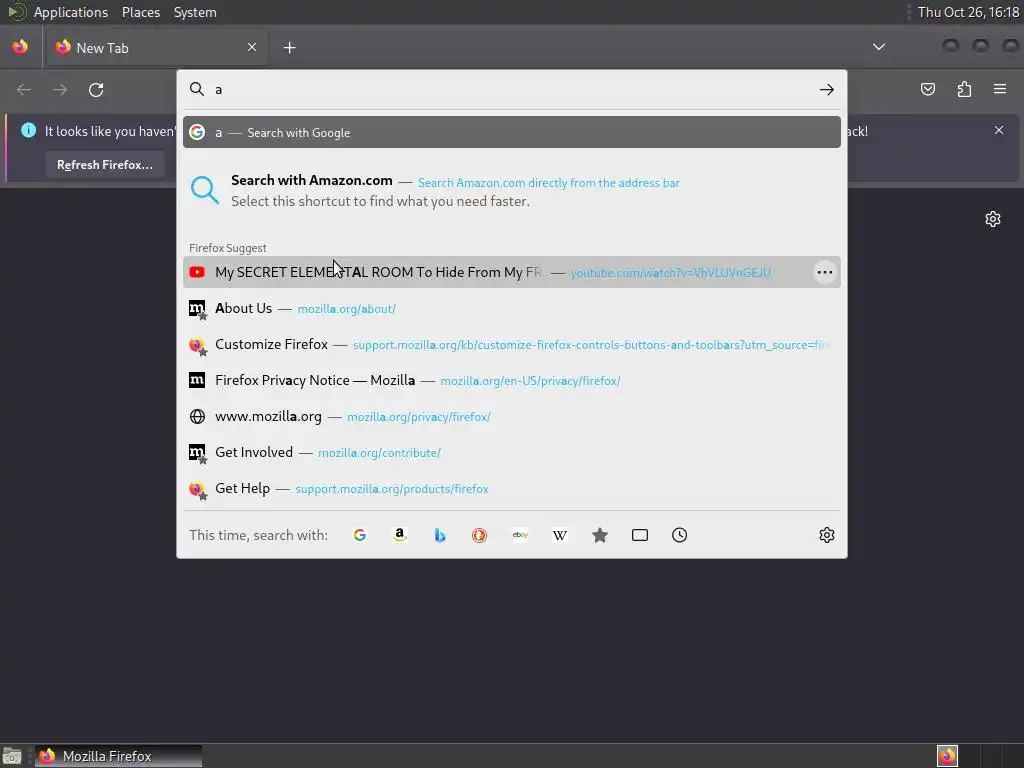This screenshot has height=768, width=1024.
Task: Search bookmarks using the star icon
Action: [x=600, y=536]
